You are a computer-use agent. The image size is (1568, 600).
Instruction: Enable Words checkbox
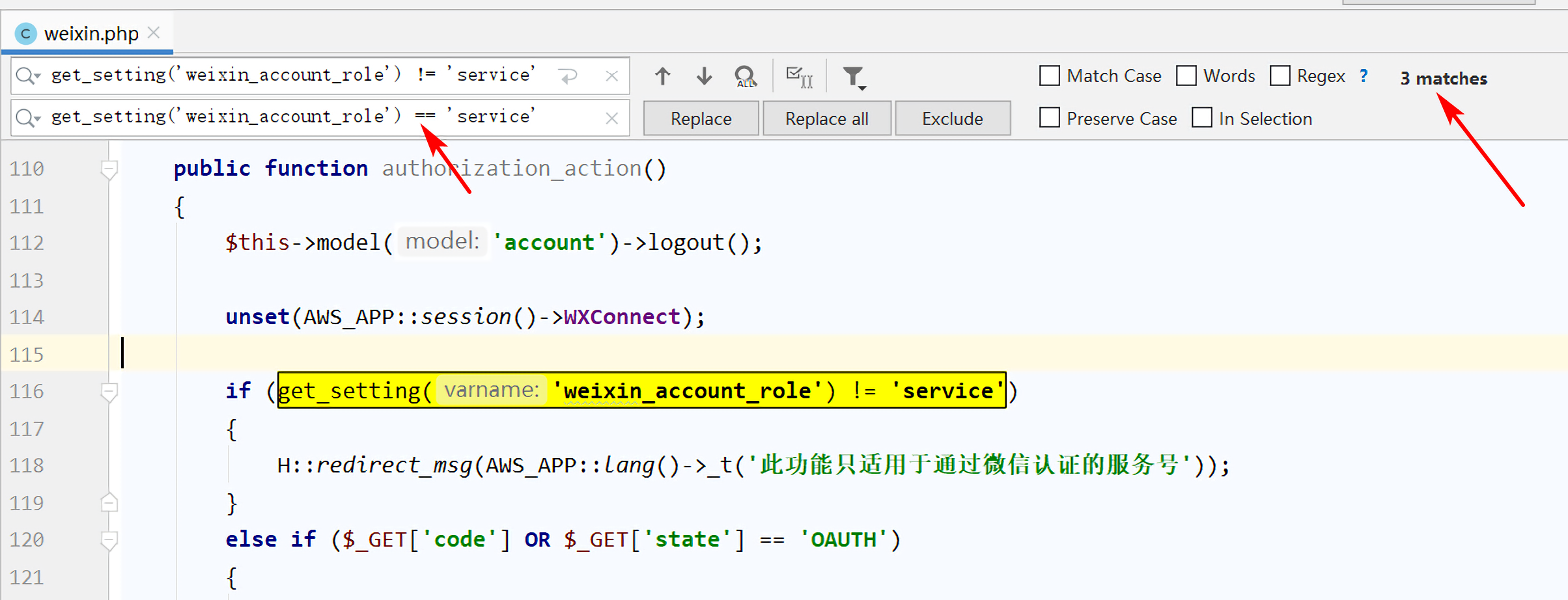coord(1186,76)
